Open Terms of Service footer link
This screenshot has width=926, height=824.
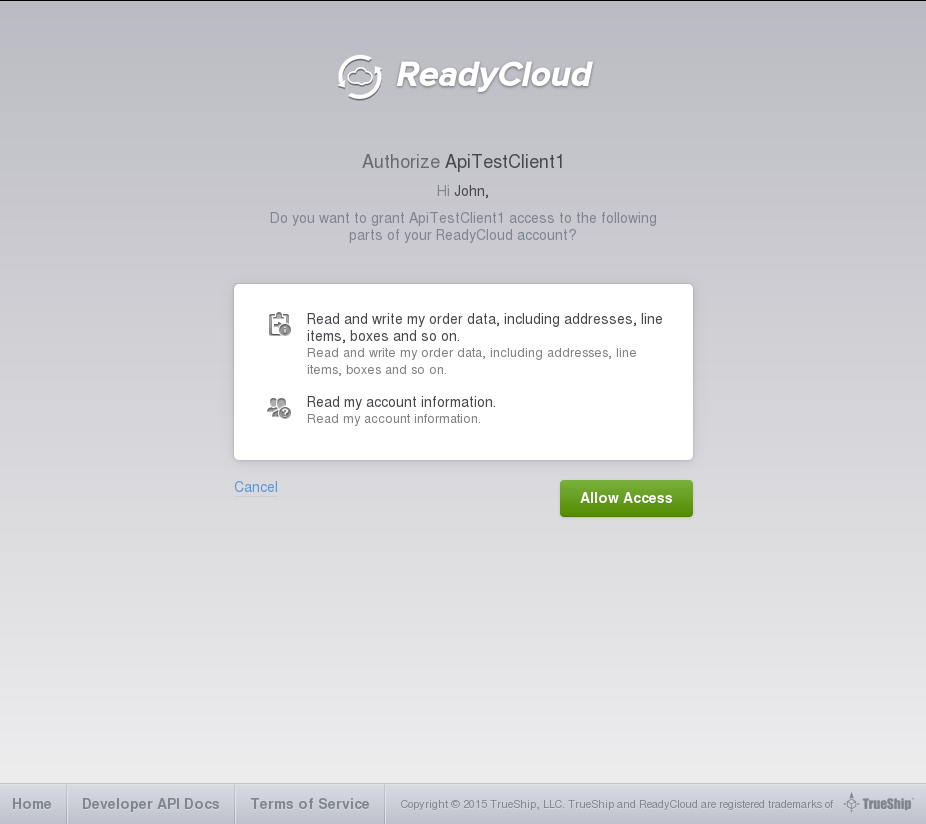click(310, 804)
